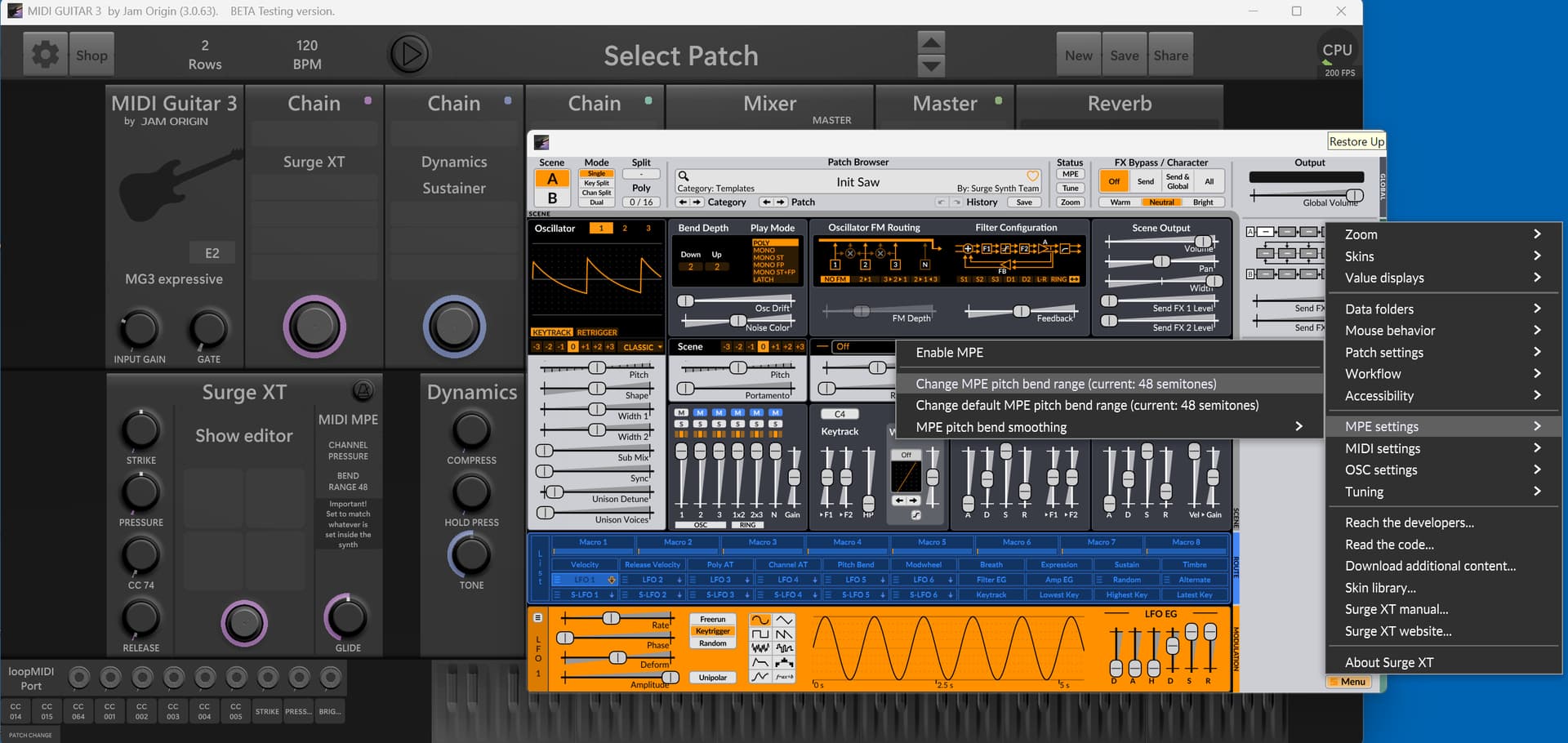1568x743 pixels.
Task: Toggle the Unipolar LFO button
Action: coord(712,678)
